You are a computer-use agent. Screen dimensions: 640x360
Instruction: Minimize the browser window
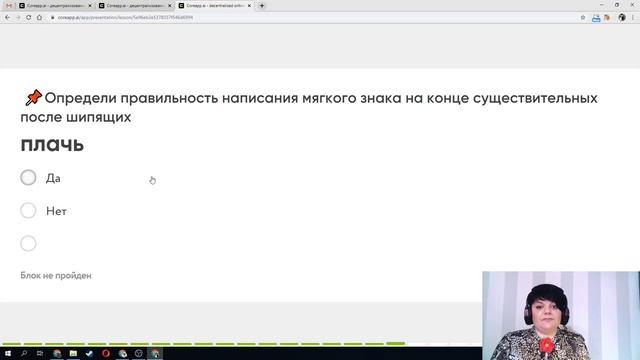[602, 5]
